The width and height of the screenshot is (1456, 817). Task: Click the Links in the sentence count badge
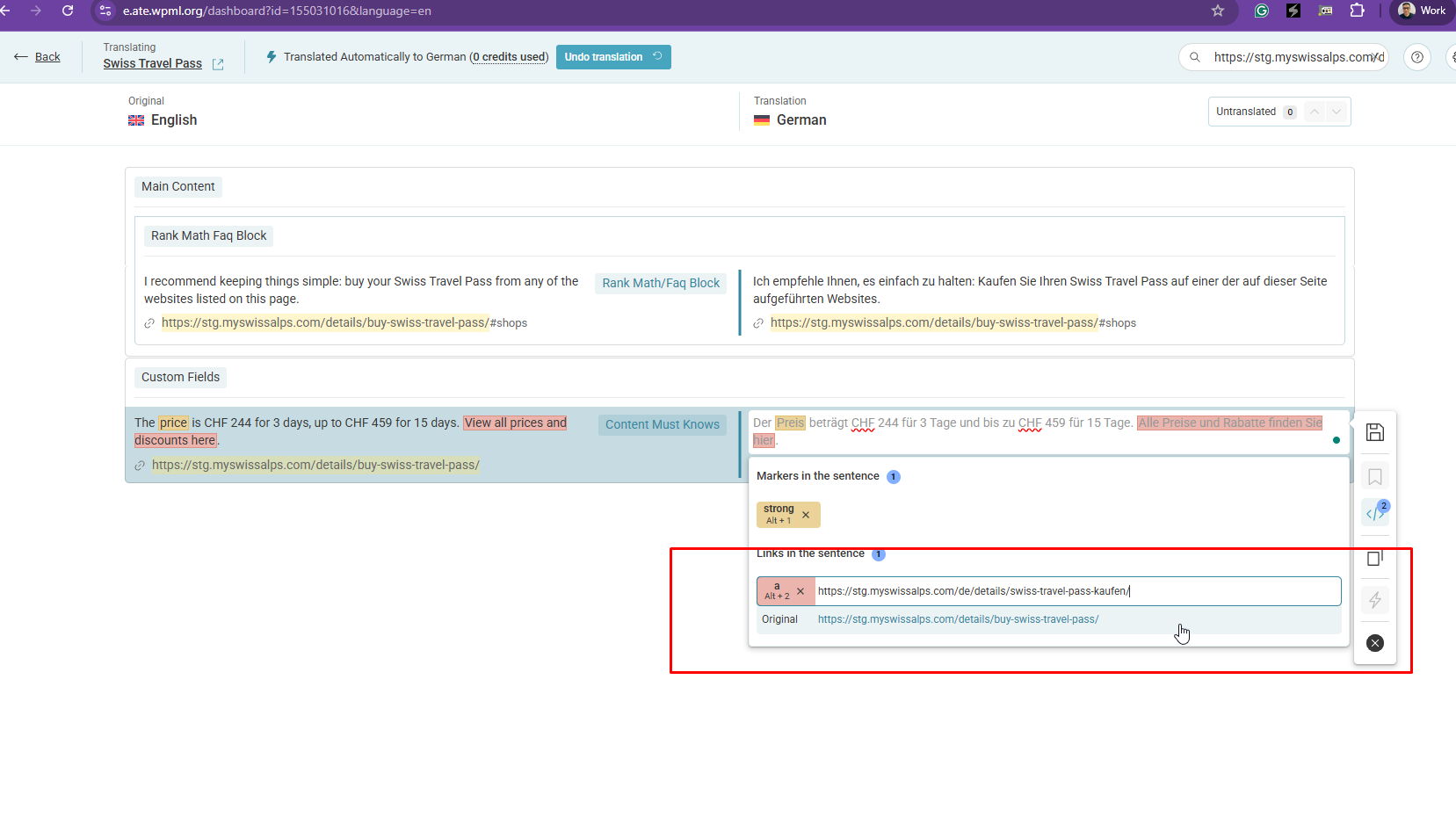click(x=878, y=554)
